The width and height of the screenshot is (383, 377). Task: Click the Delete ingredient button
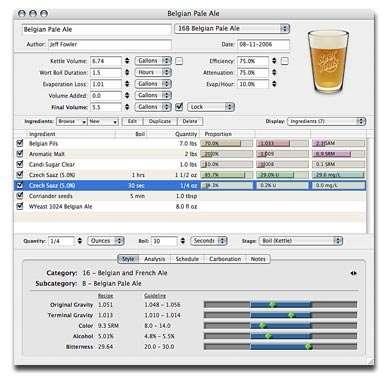coord(190,122)
